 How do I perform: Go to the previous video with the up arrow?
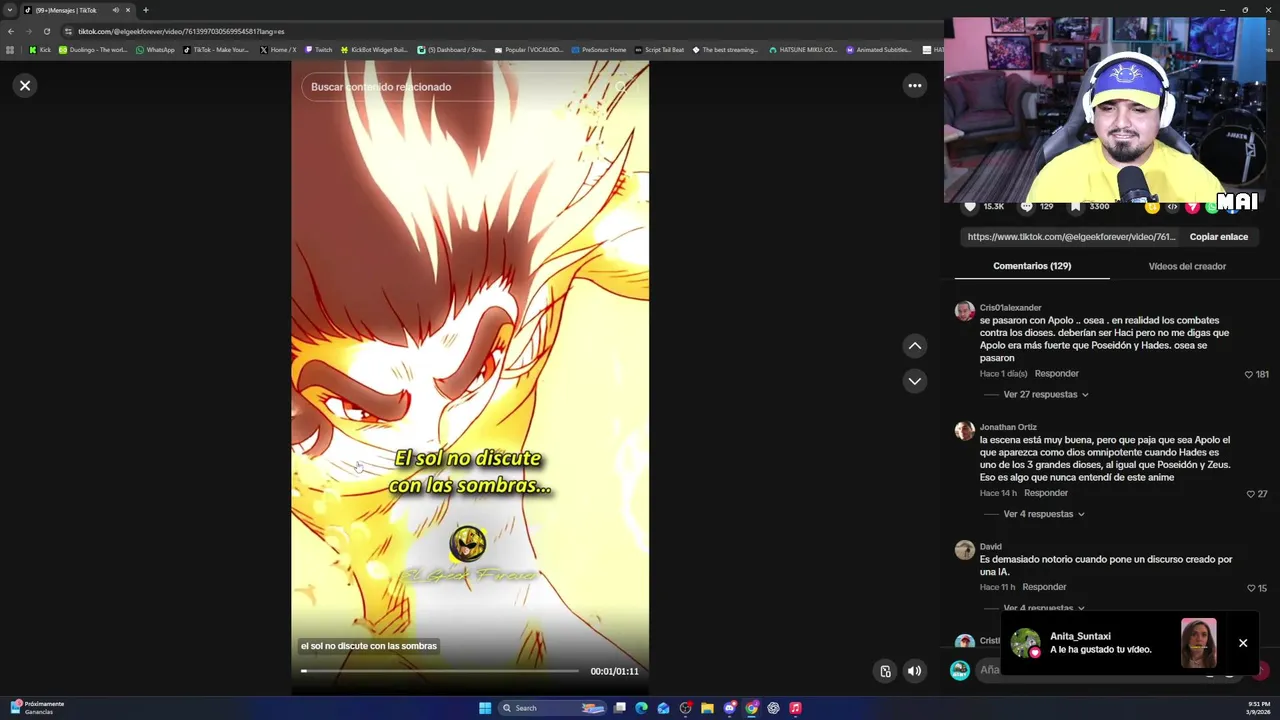(x=914, y=346)
